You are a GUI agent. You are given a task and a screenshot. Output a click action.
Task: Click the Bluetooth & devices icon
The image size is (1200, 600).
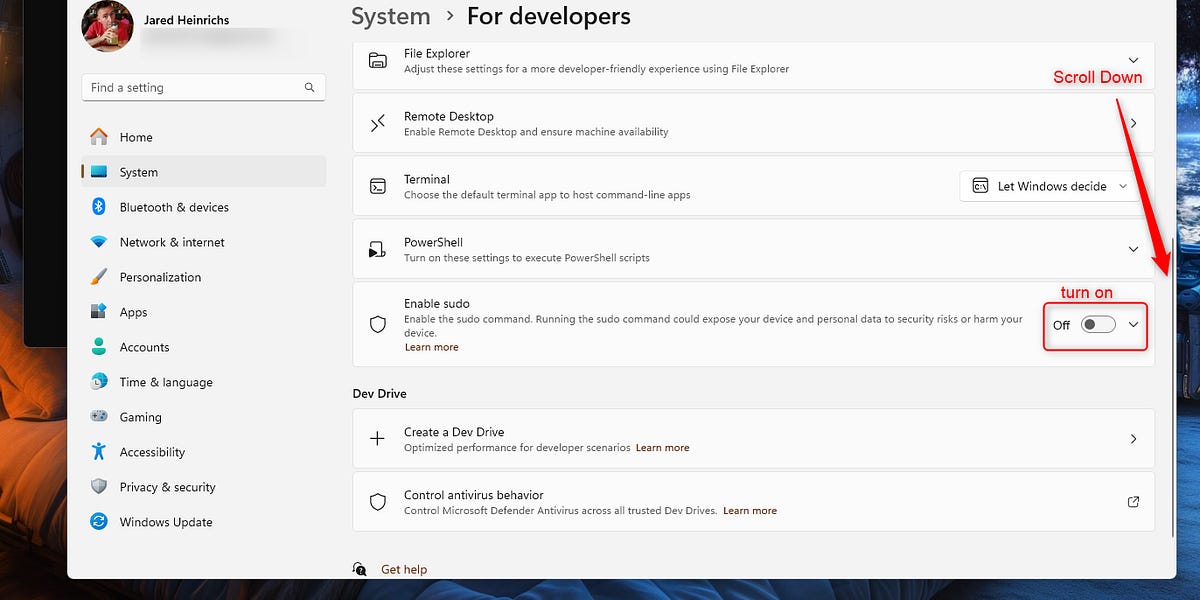(x=98, y=207)
